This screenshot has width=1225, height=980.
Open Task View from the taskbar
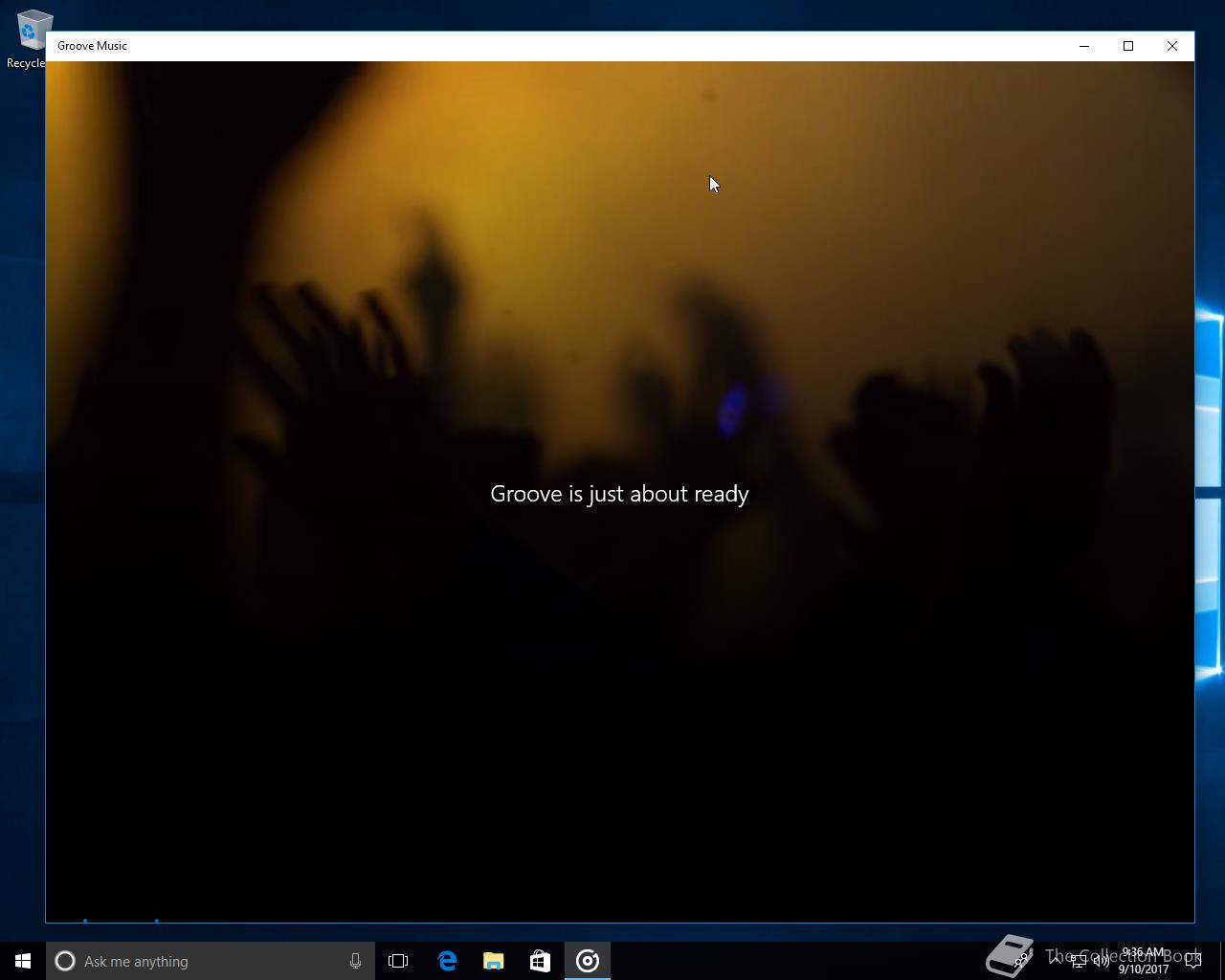tap(398, 961)
